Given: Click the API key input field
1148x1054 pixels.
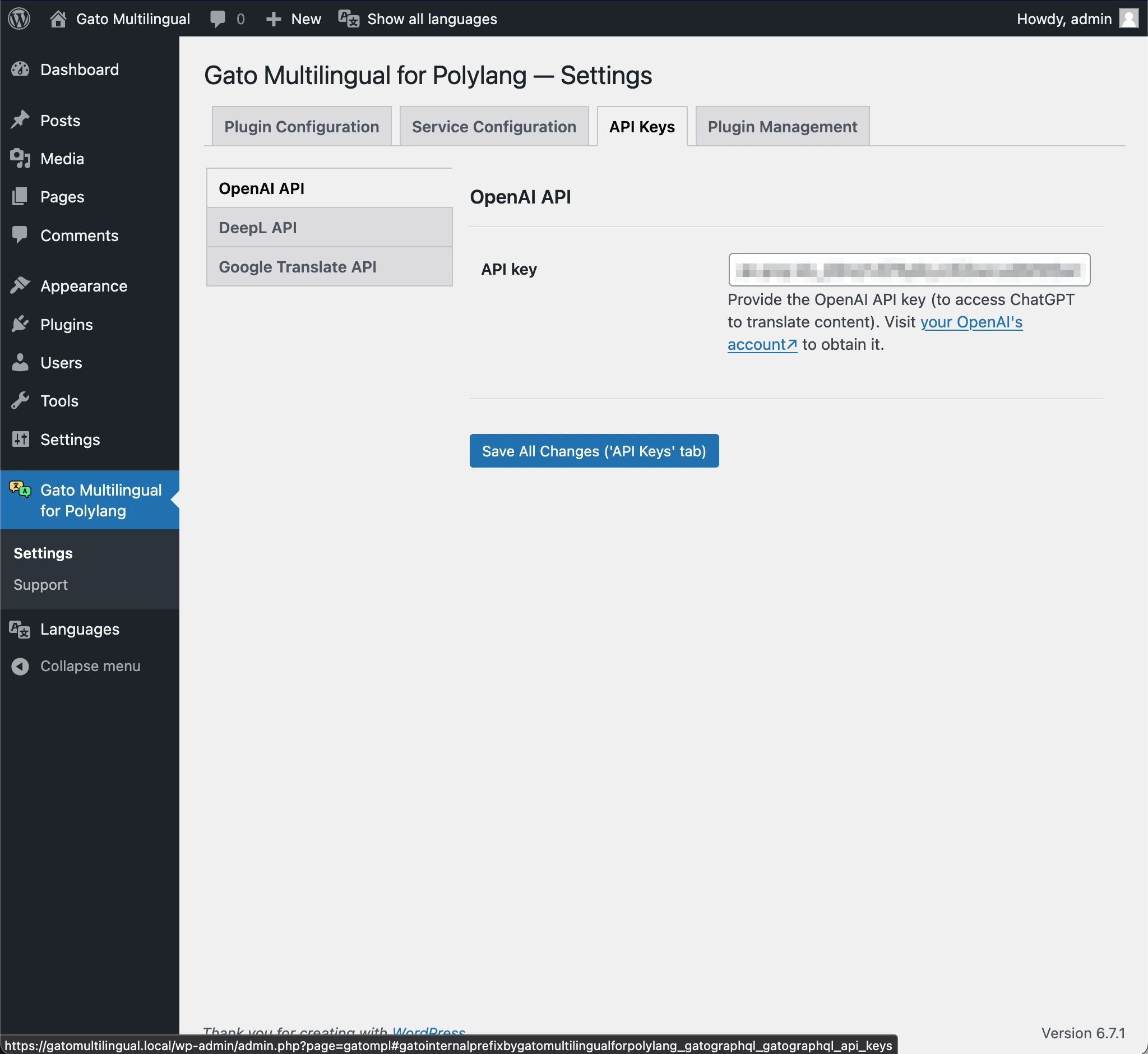Looking at the screenshot, I should point(909,269).
